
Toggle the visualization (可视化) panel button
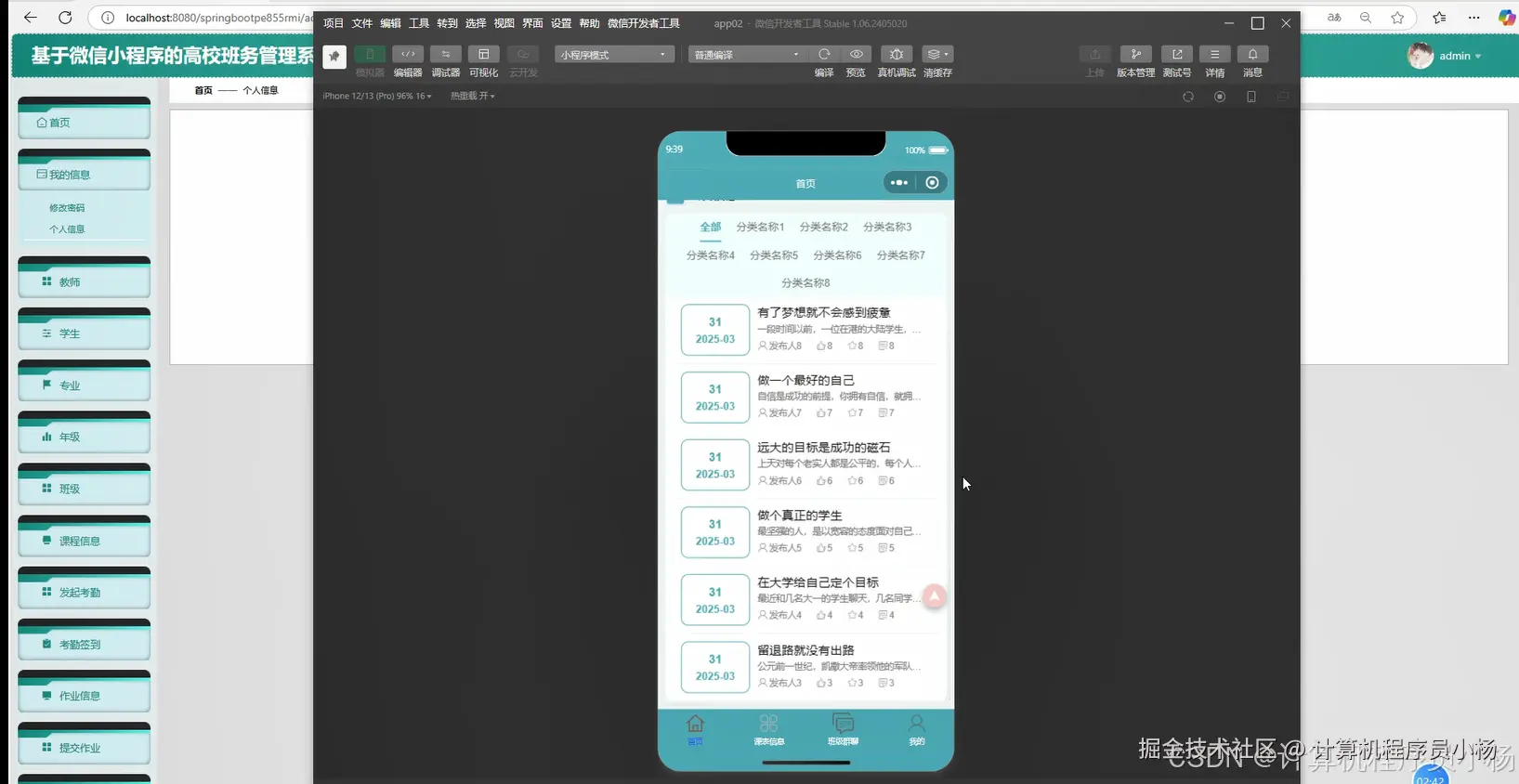[x=483, y=54]
